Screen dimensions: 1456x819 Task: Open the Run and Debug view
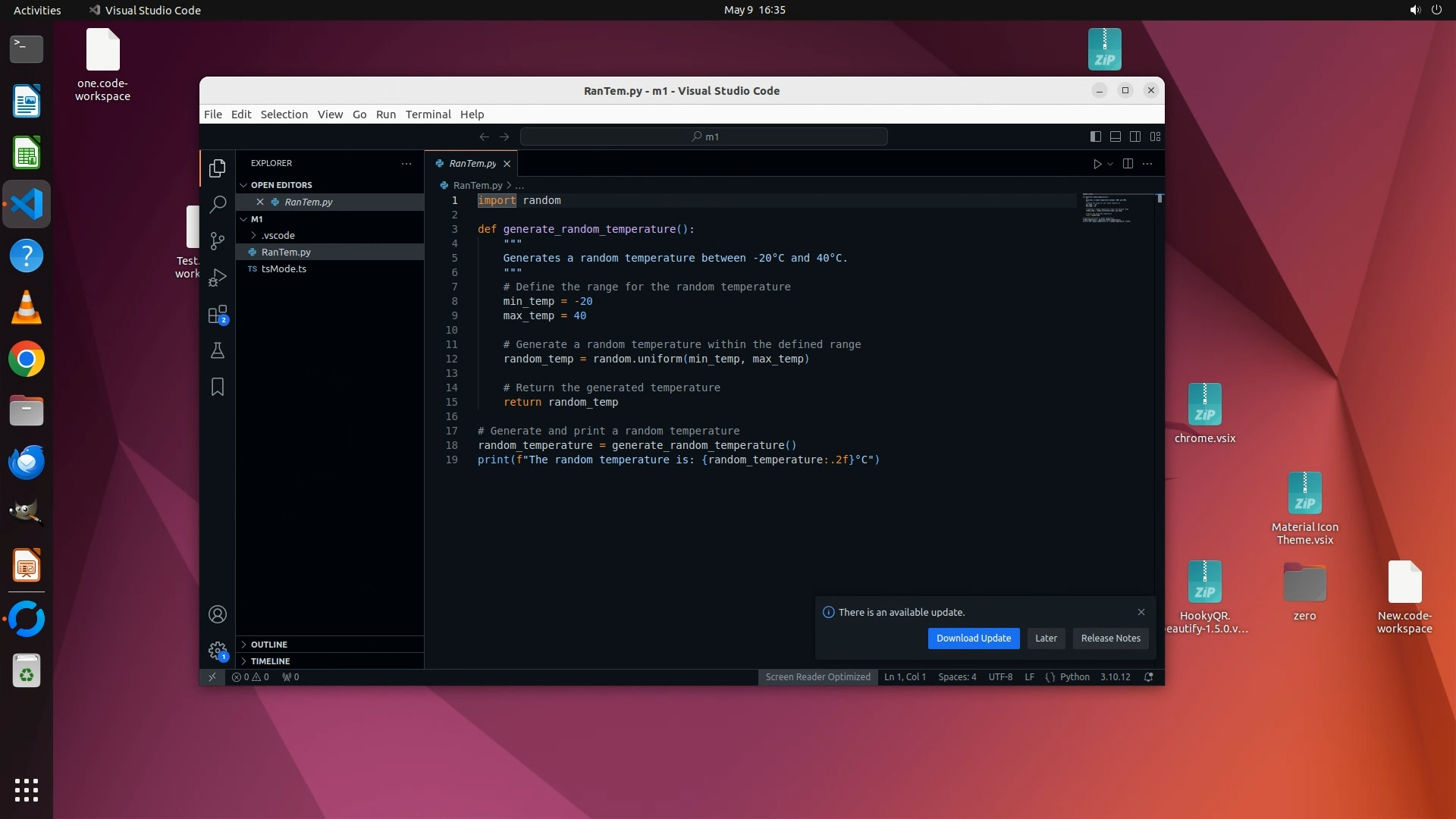click(x=218, y=278)
